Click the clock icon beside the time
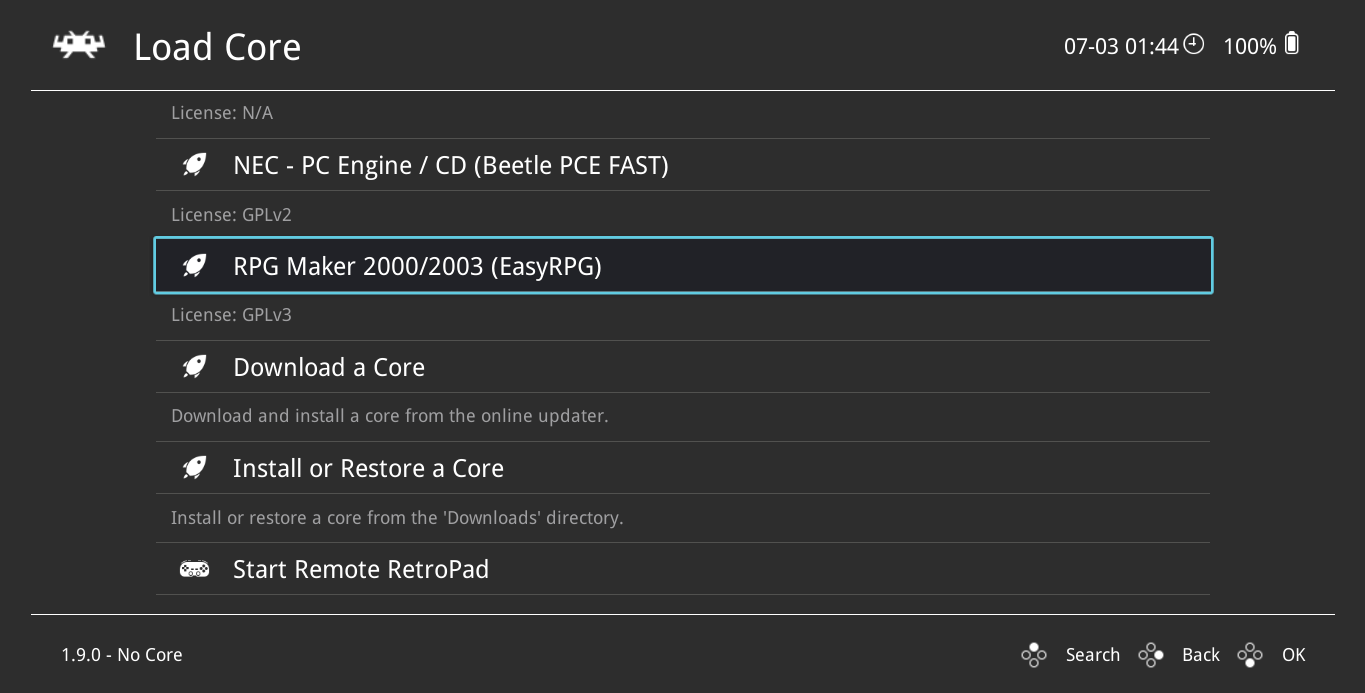 pyautogui.click(x=1194, y=44)
